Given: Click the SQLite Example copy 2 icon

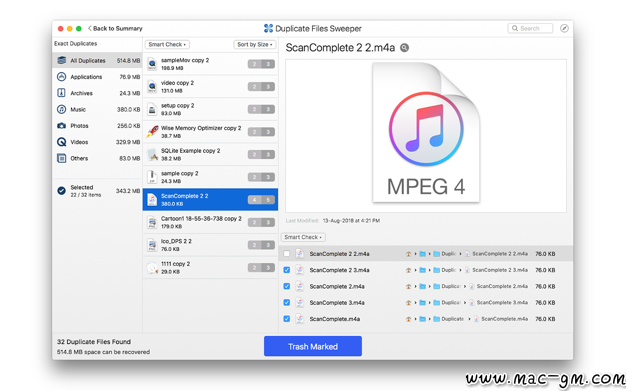Looking at the screenshot, I should (x=152, y=155).
